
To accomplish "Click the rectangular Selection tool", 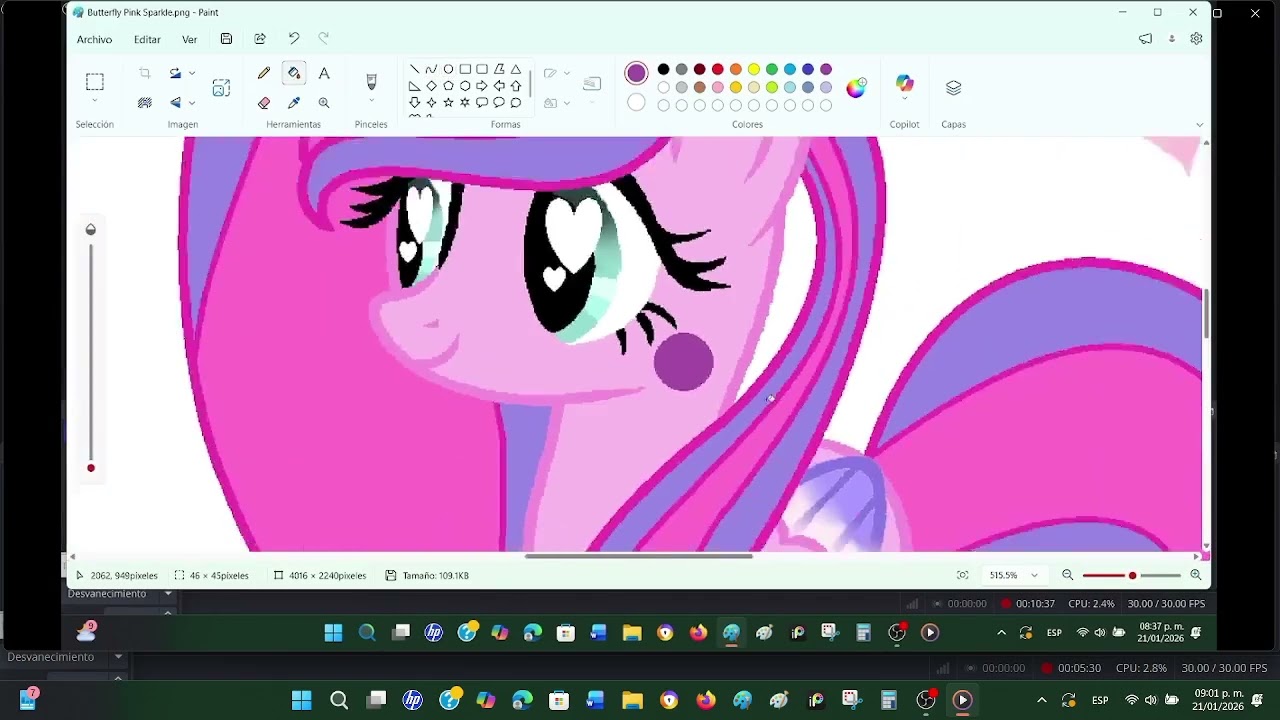I will (x=95, y=82).
